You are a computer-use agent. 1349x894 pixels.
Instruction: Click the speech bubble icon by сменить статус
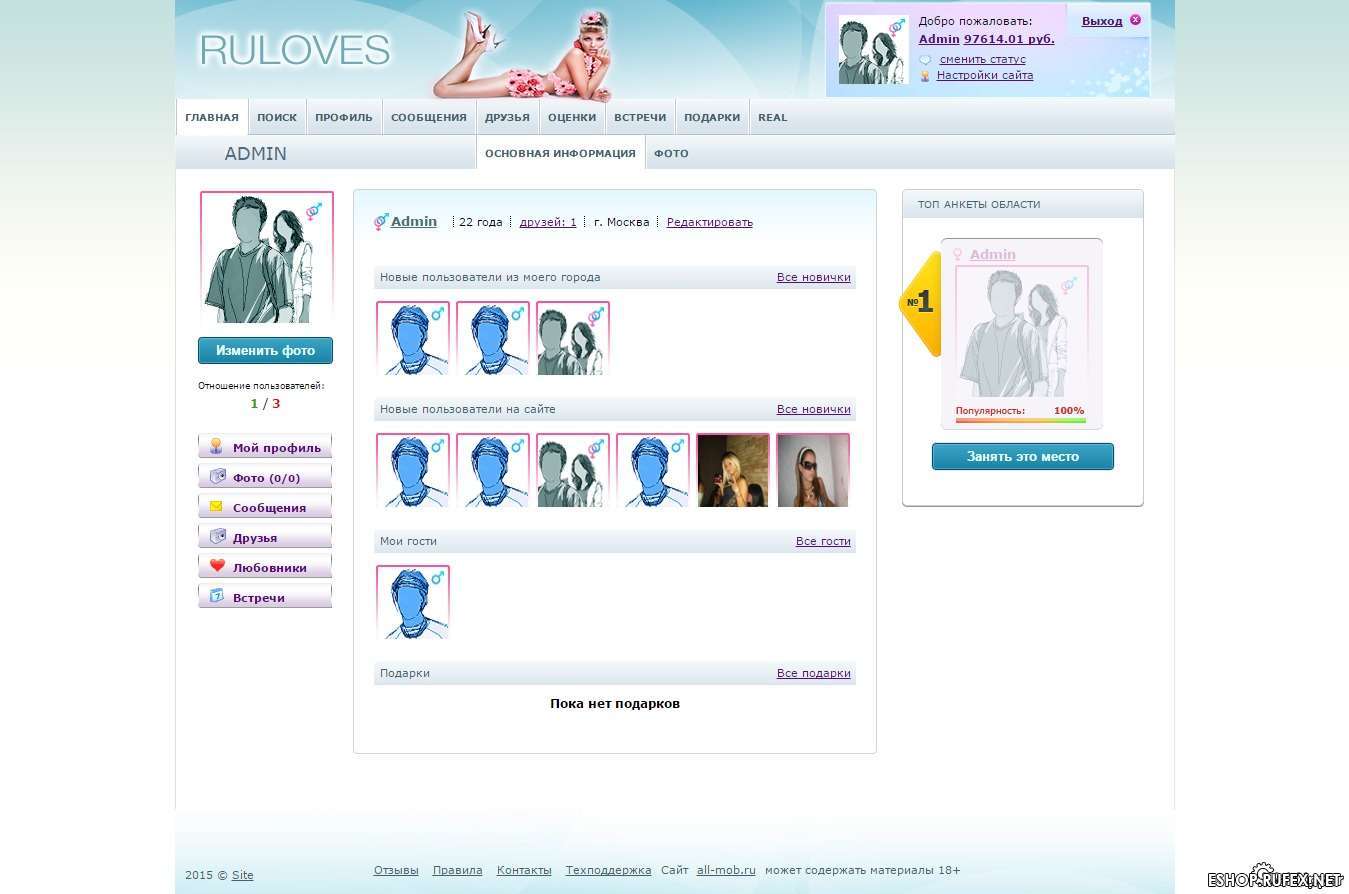[x=925, y=60]
